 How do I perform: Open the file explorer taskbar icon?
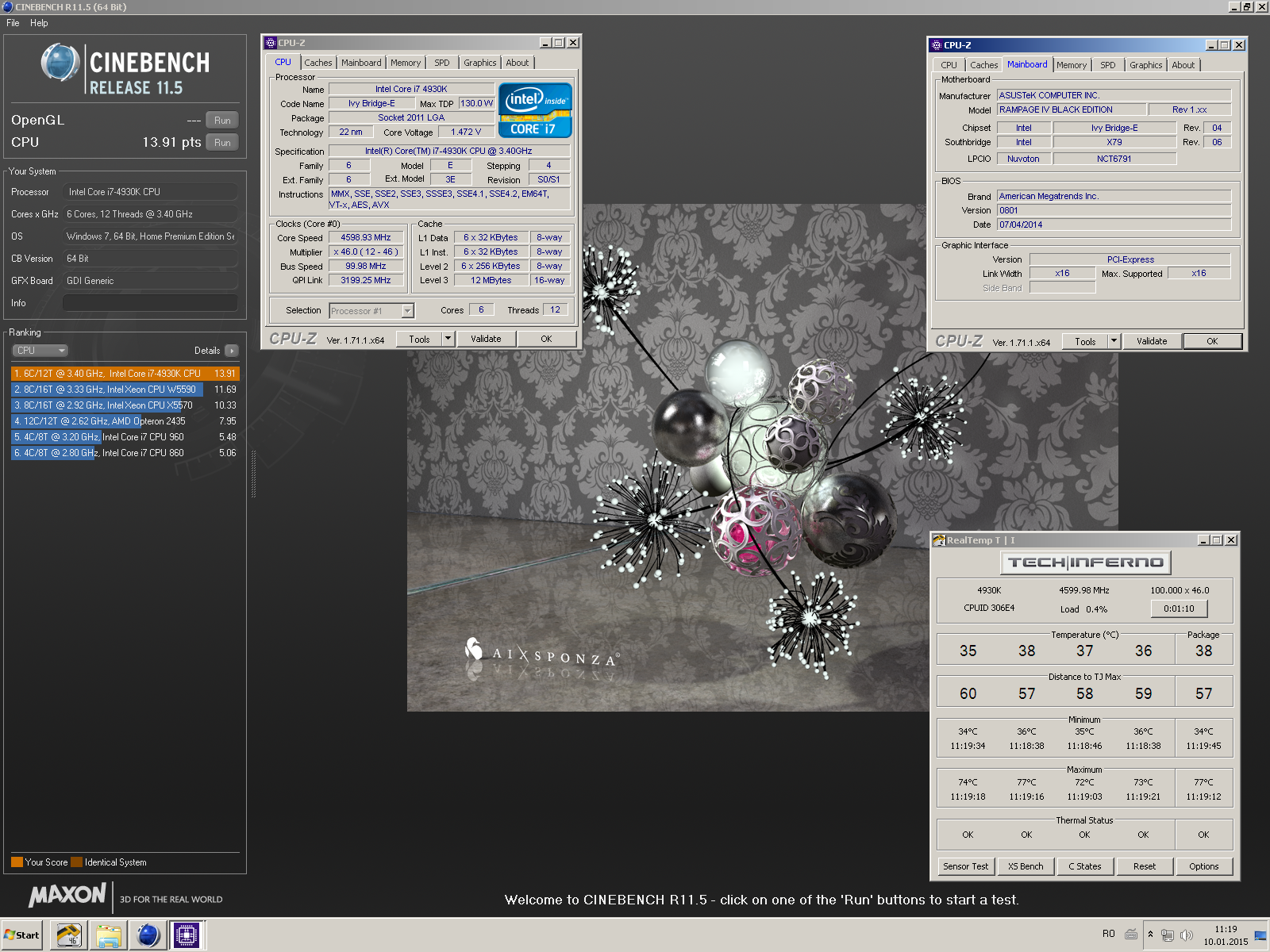click(x=109, y=935)
